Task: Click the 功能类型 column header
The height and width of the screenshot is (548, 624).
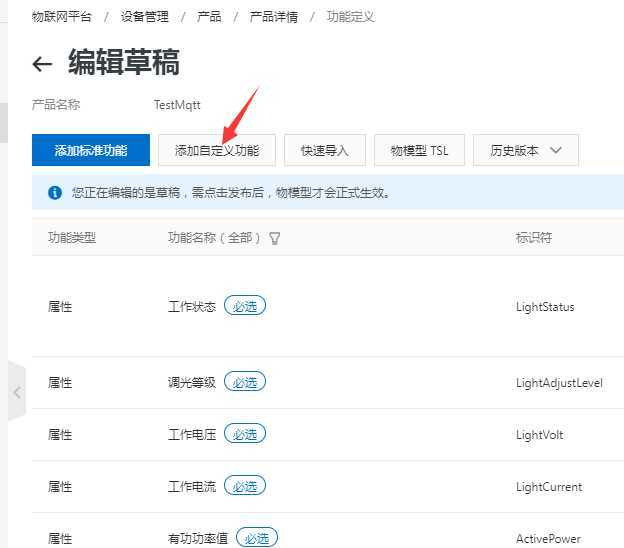Action: pos(72,238)
